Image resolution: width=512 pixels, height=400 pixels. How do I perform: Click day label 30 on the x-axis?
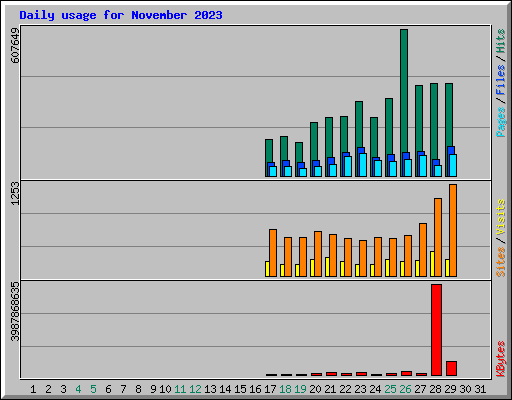tap(465, 389)
